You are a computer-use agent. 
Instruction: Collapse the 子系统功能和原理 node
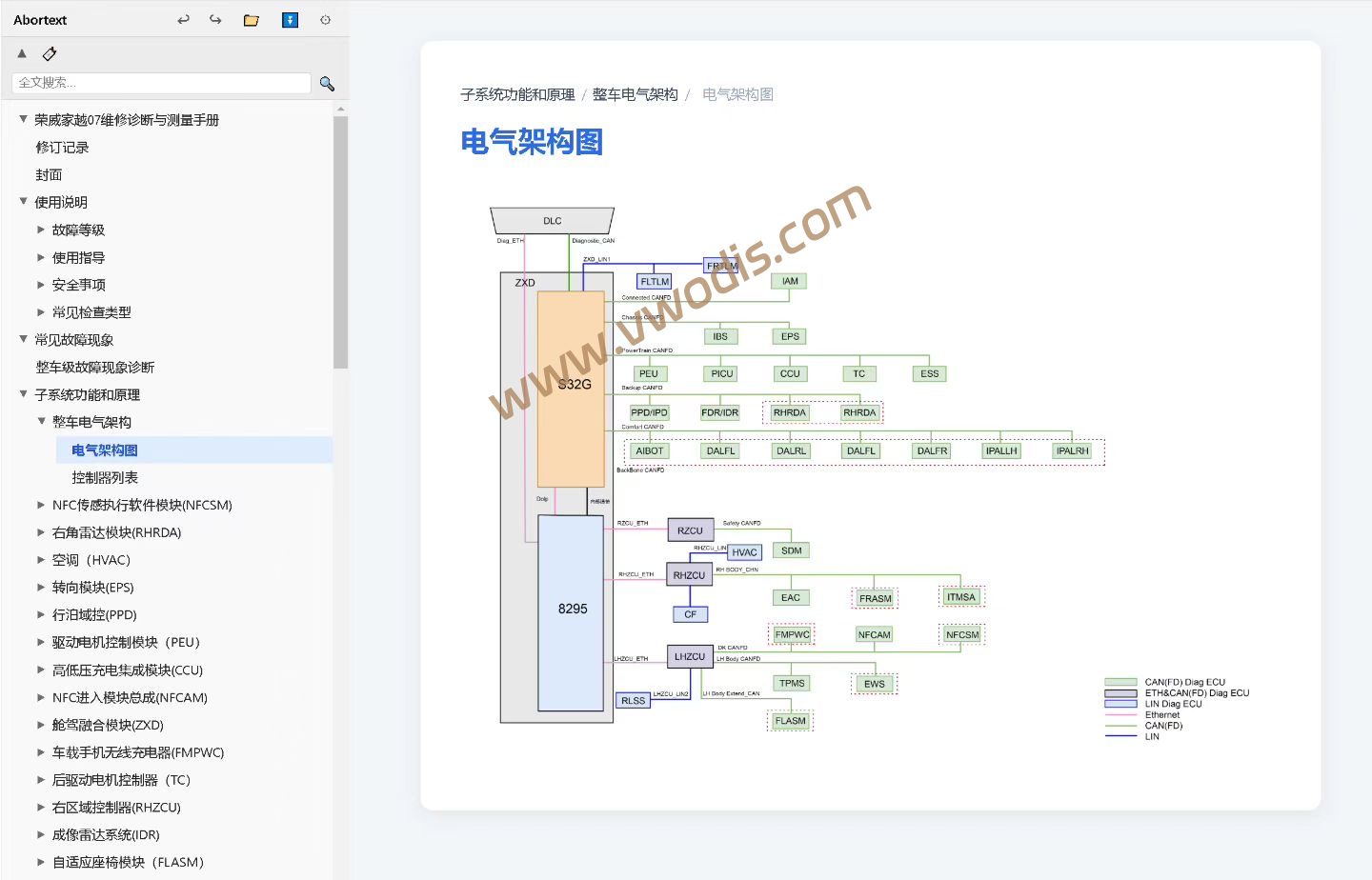23,394
